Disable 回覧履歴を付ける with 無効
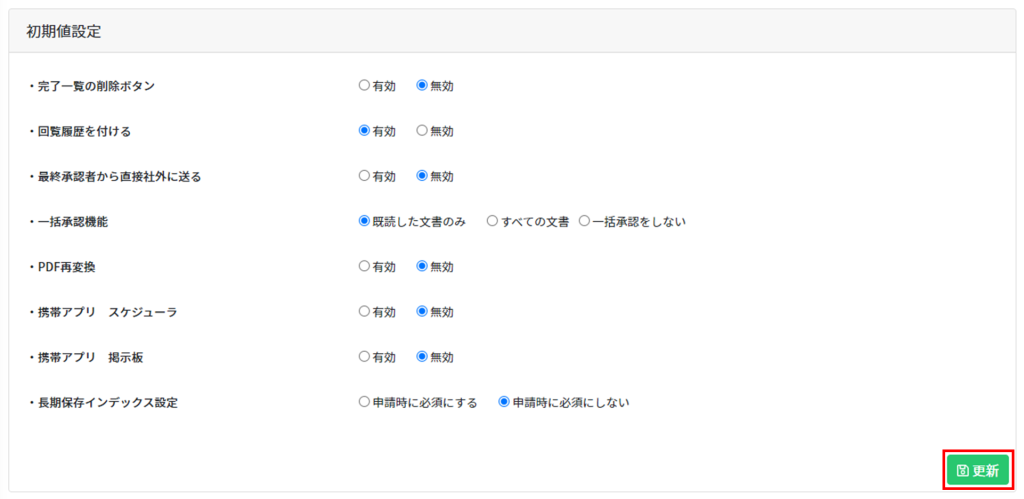Screen dimensions: 1024x499 point(422,131)
